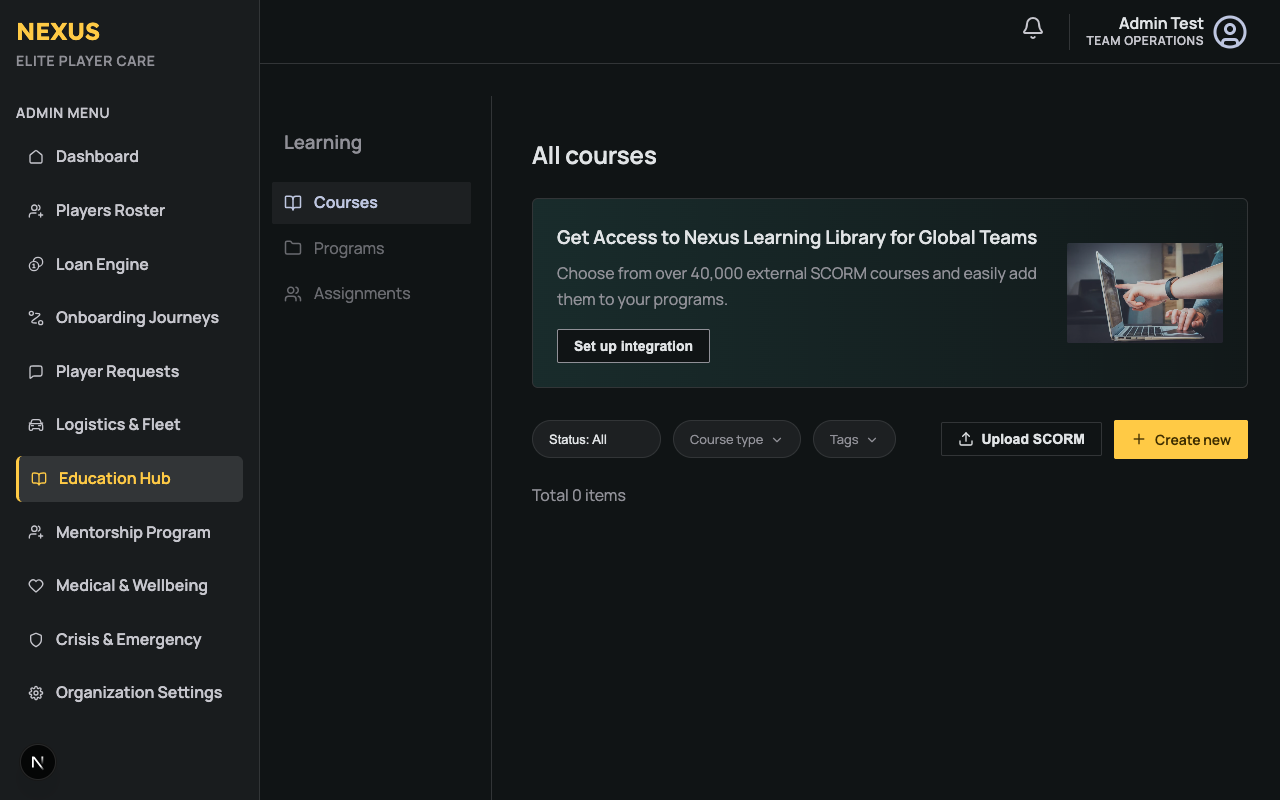Click the Upload SCORM button
1280x800 pixels.
click(x=1021, y=439)
